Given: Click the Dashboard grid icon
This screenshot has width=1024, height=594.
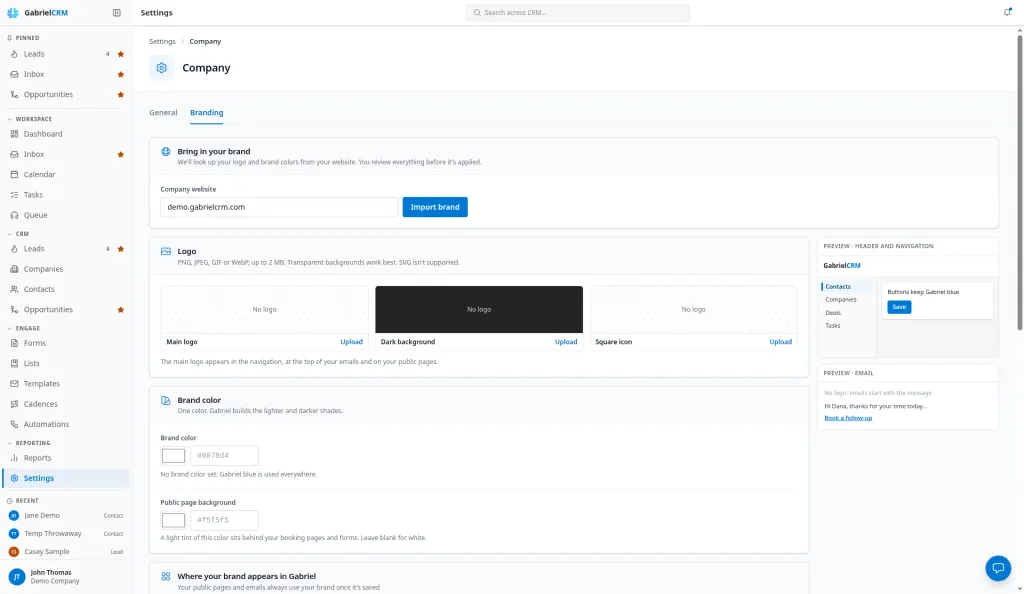Looking at the screenshot, I should point(14,134).
